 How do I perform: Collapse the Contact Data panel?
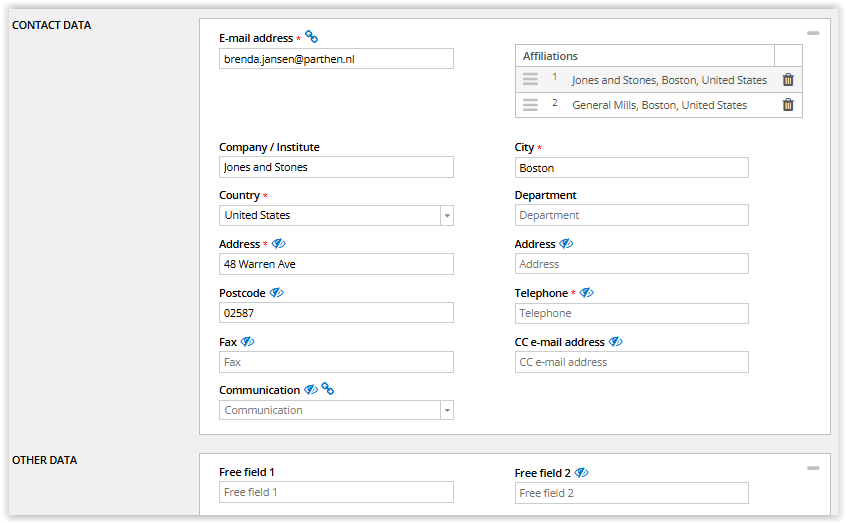pos(813,33)
